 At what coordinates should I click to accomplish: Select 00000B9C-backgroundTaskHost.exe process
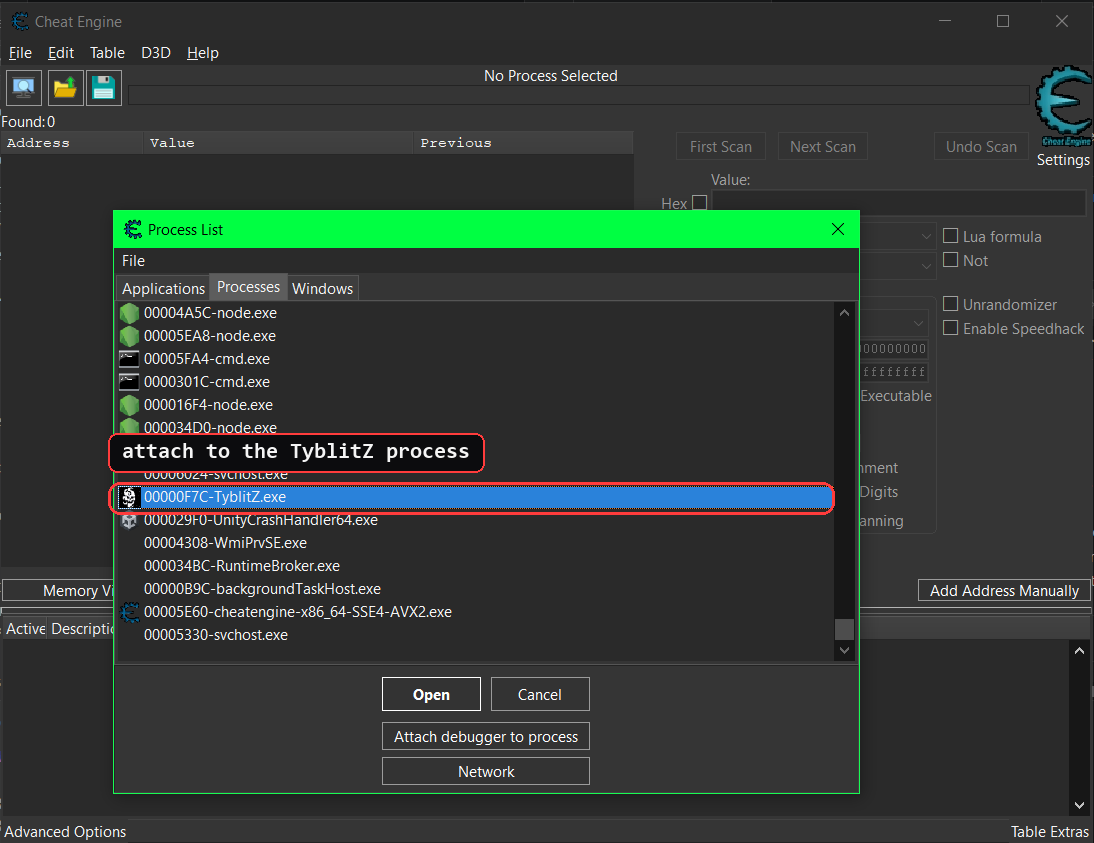coord(475,589)
